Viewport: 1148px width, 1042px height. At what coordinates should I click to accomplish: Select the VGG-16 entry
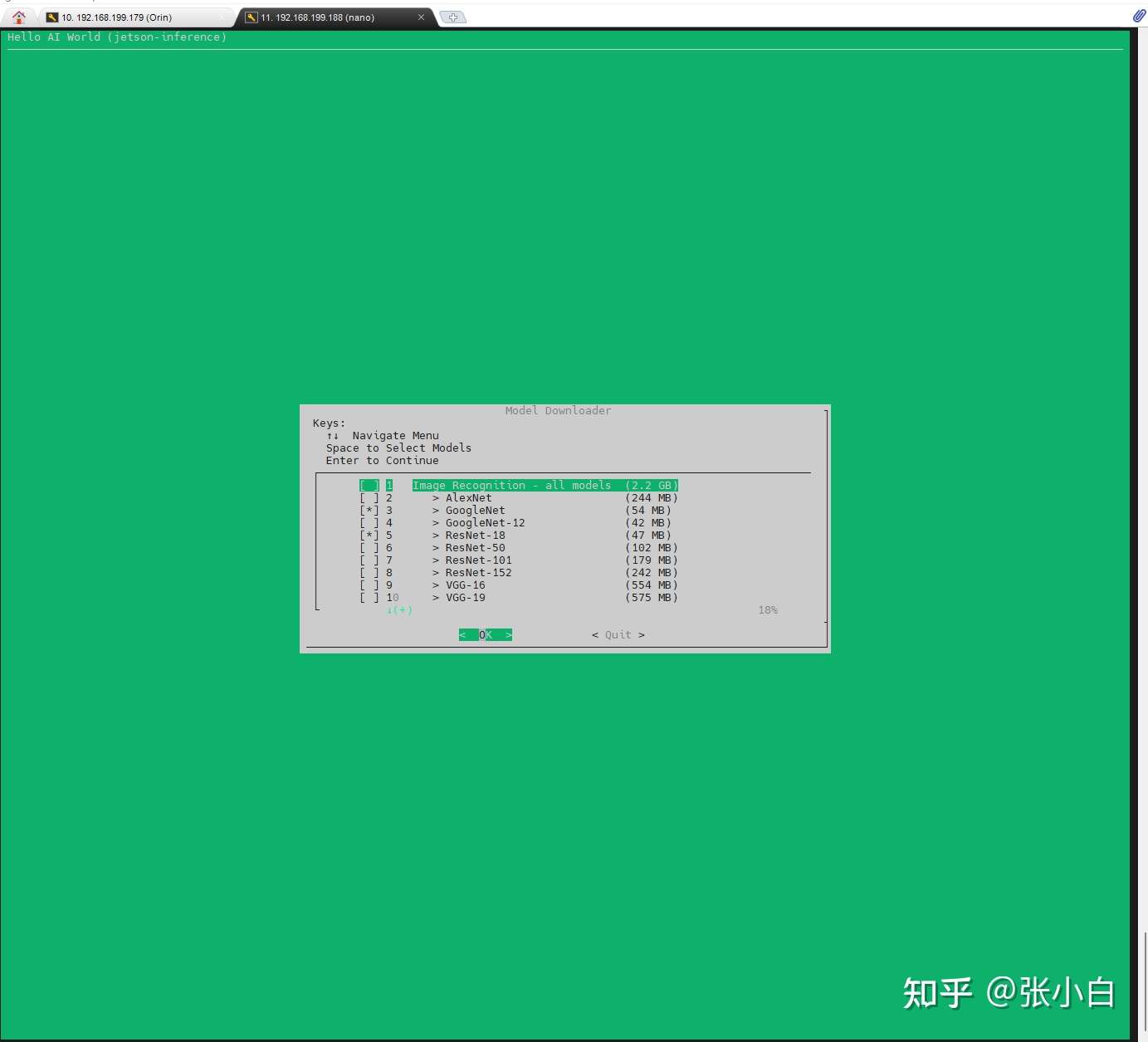[465, 585]
